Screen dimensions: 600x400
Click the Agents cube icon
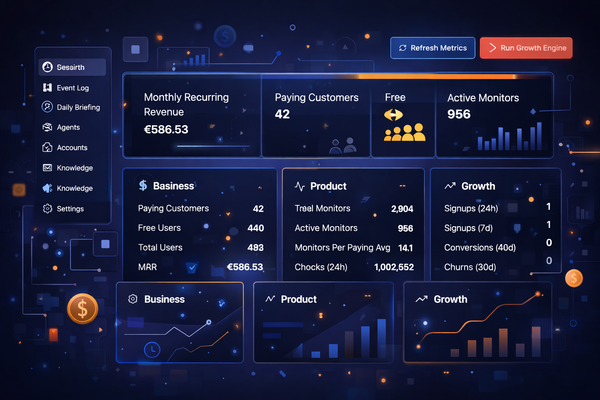47,127
